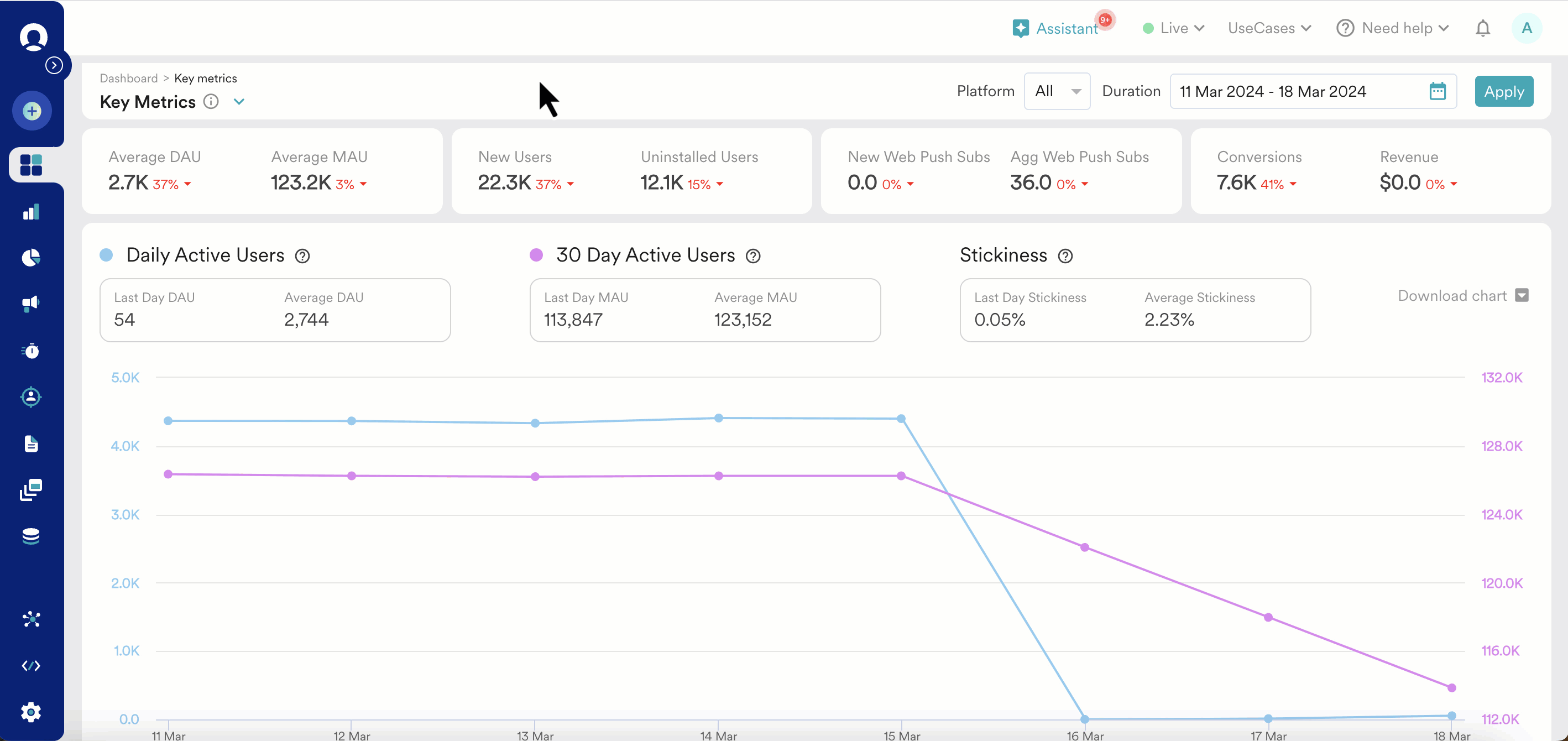Expand the Key Metrics chevron
This screenshot has width=1568, height=741.
coord(239,102)
